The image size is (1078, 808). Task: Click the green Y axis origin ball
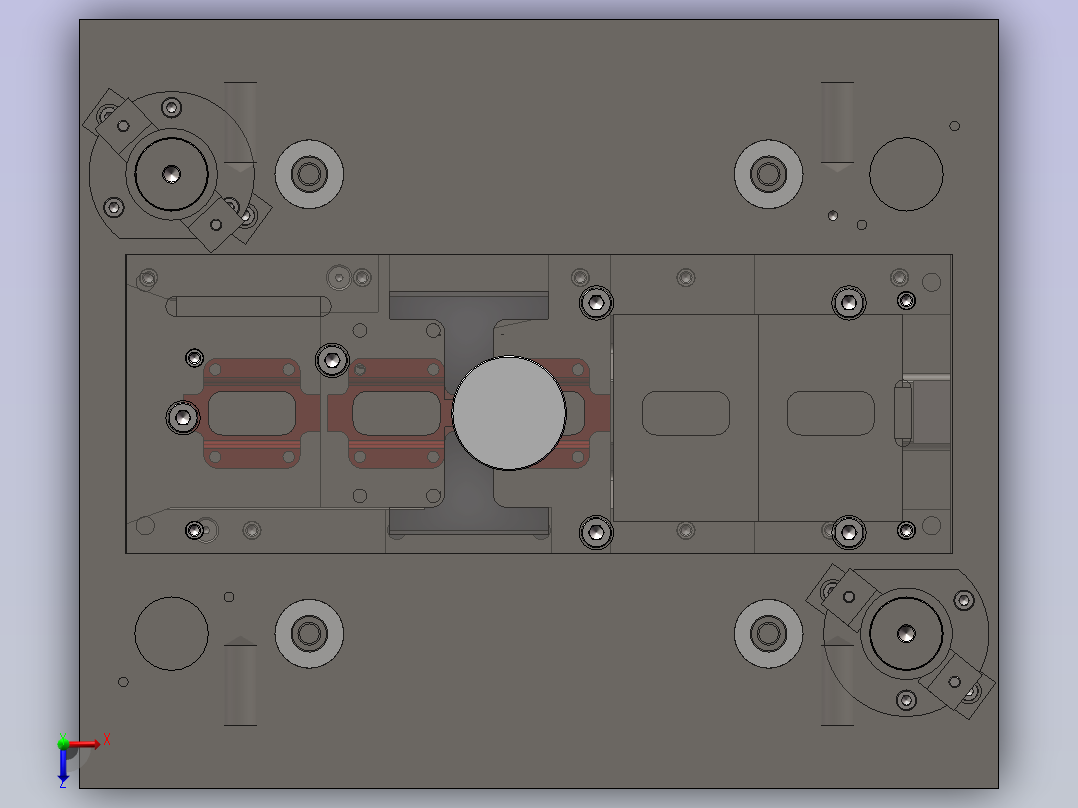point(63,743)
